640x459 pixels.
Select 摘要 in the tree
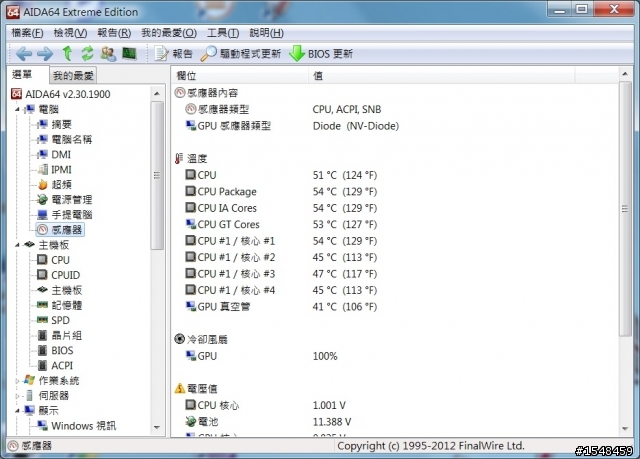(55, 124)
